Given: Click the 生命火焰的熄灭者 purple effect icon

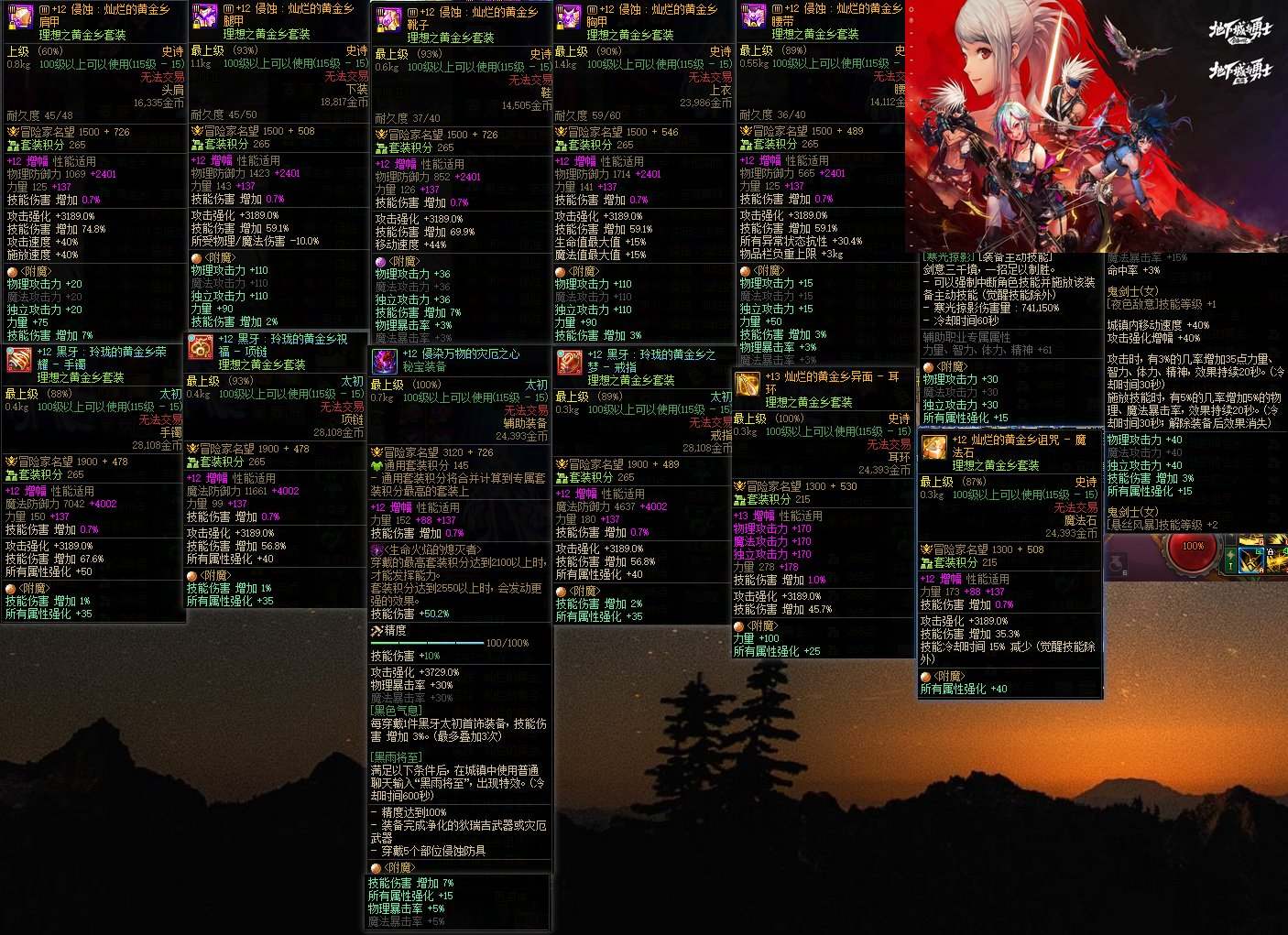Looking at the screenshot, I should 376,549.
